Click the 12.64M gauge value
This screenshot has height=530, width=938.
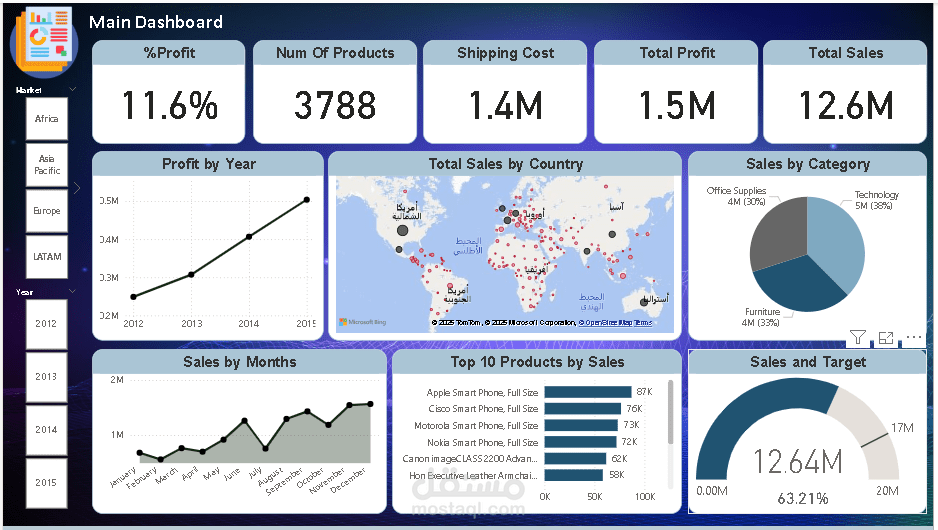click(x=797, y=462)
